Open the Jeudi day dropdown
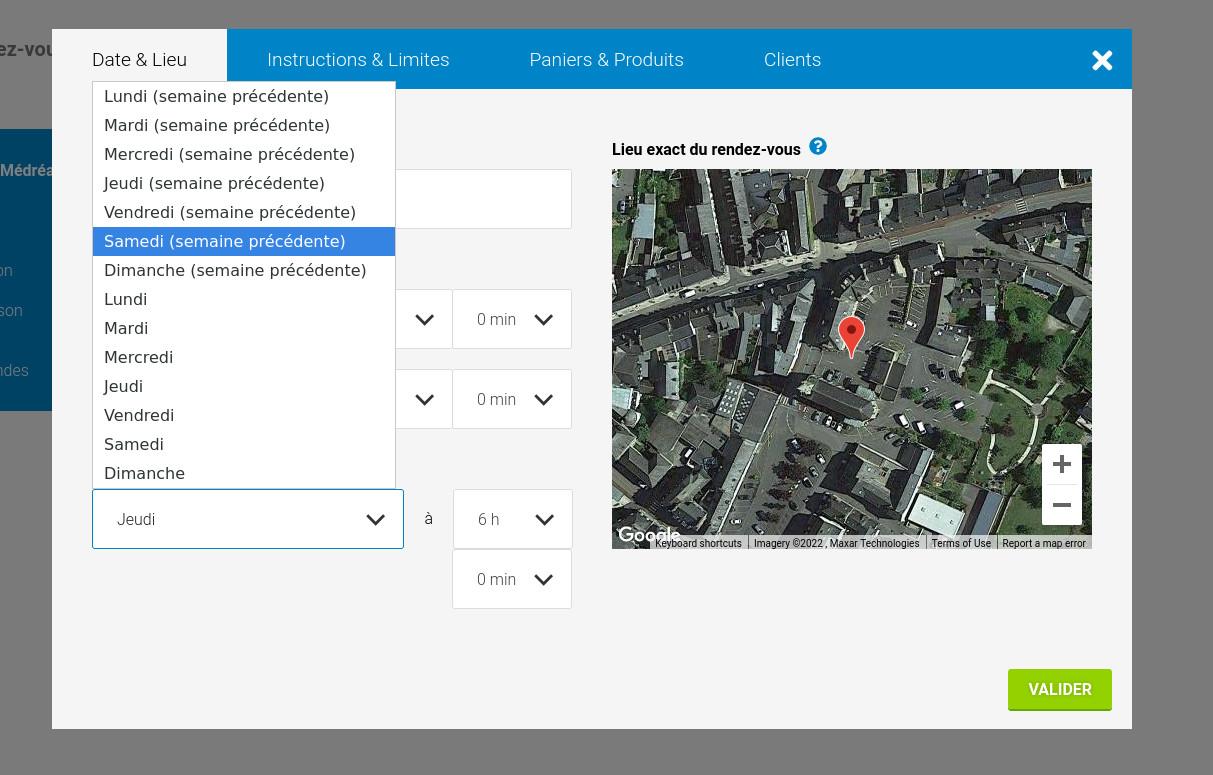This screenshot has height=775, width=1213. pos(248,519)
